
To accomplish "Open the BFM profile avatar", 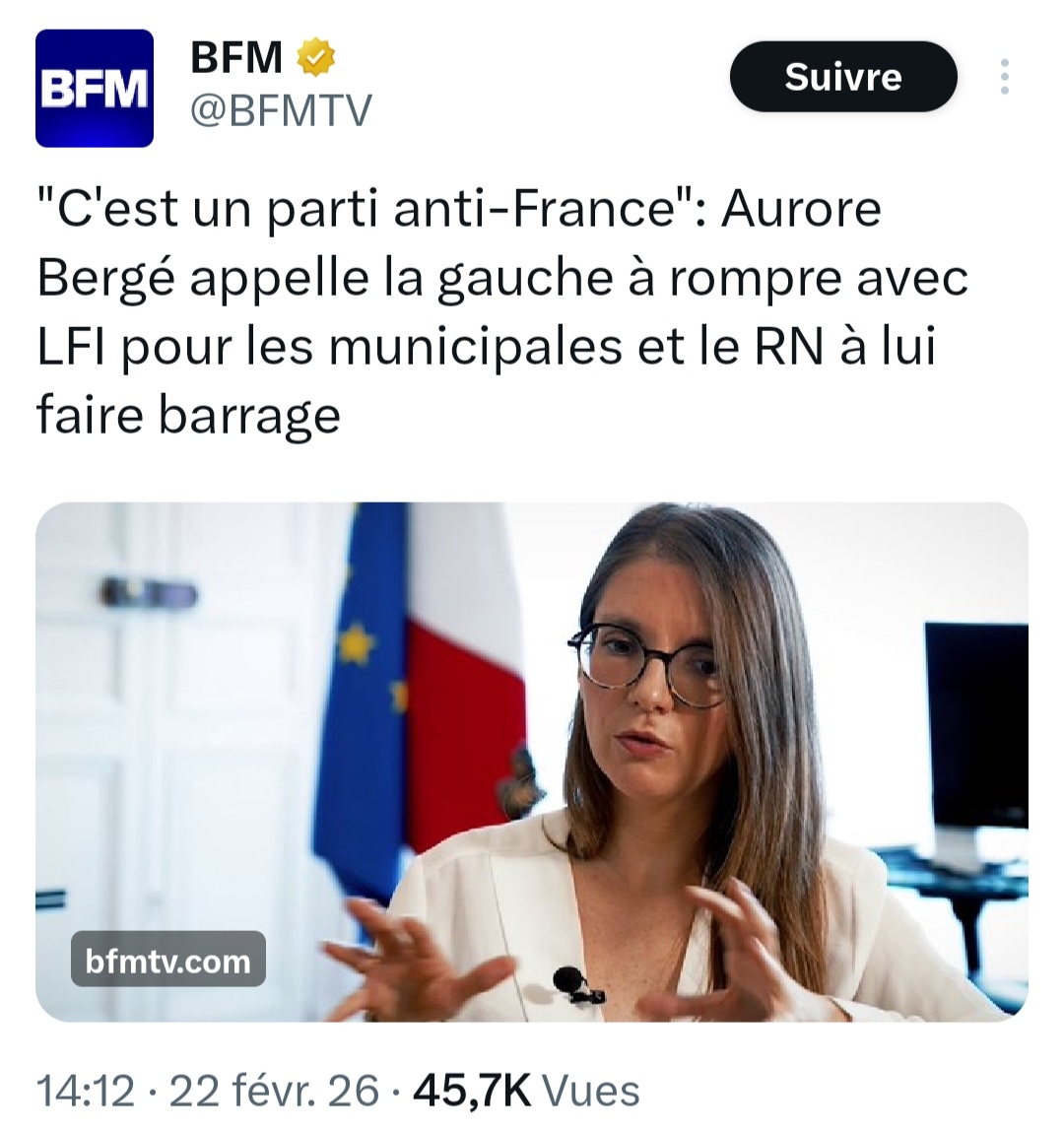I will (95, 88).
